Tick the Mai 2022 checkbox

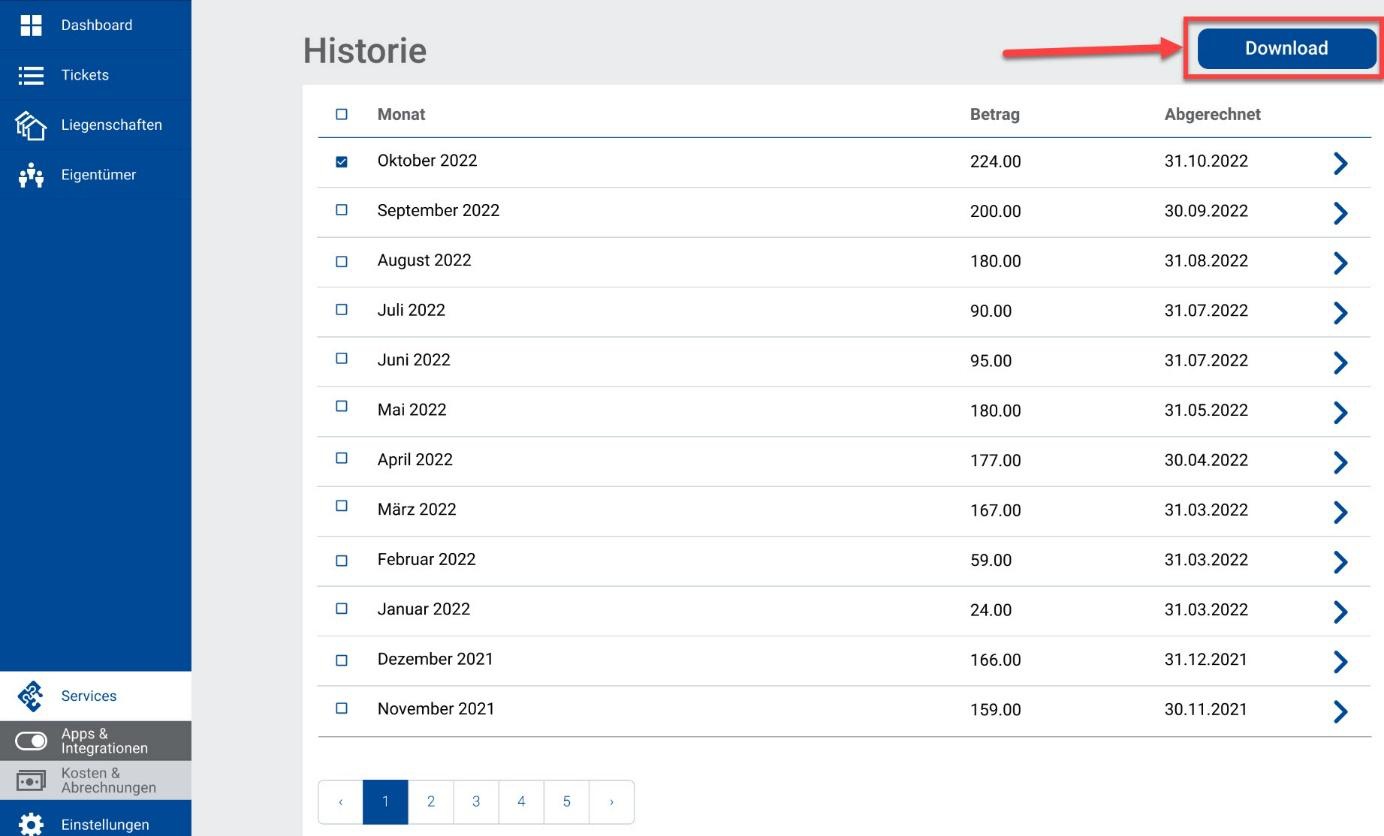coord(342,407)
